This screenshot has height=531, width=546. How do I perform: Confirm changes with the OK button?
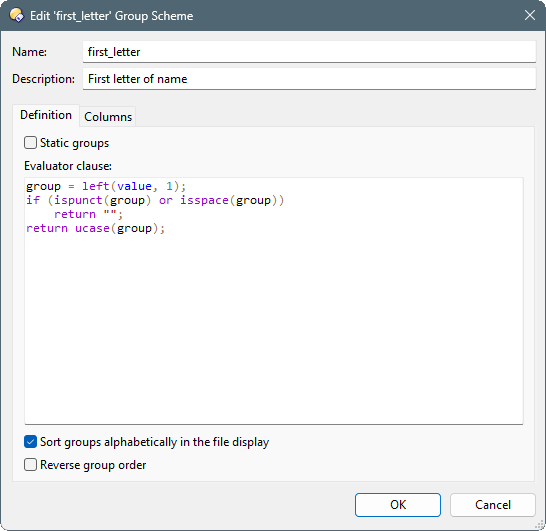(x=398, y=505)
